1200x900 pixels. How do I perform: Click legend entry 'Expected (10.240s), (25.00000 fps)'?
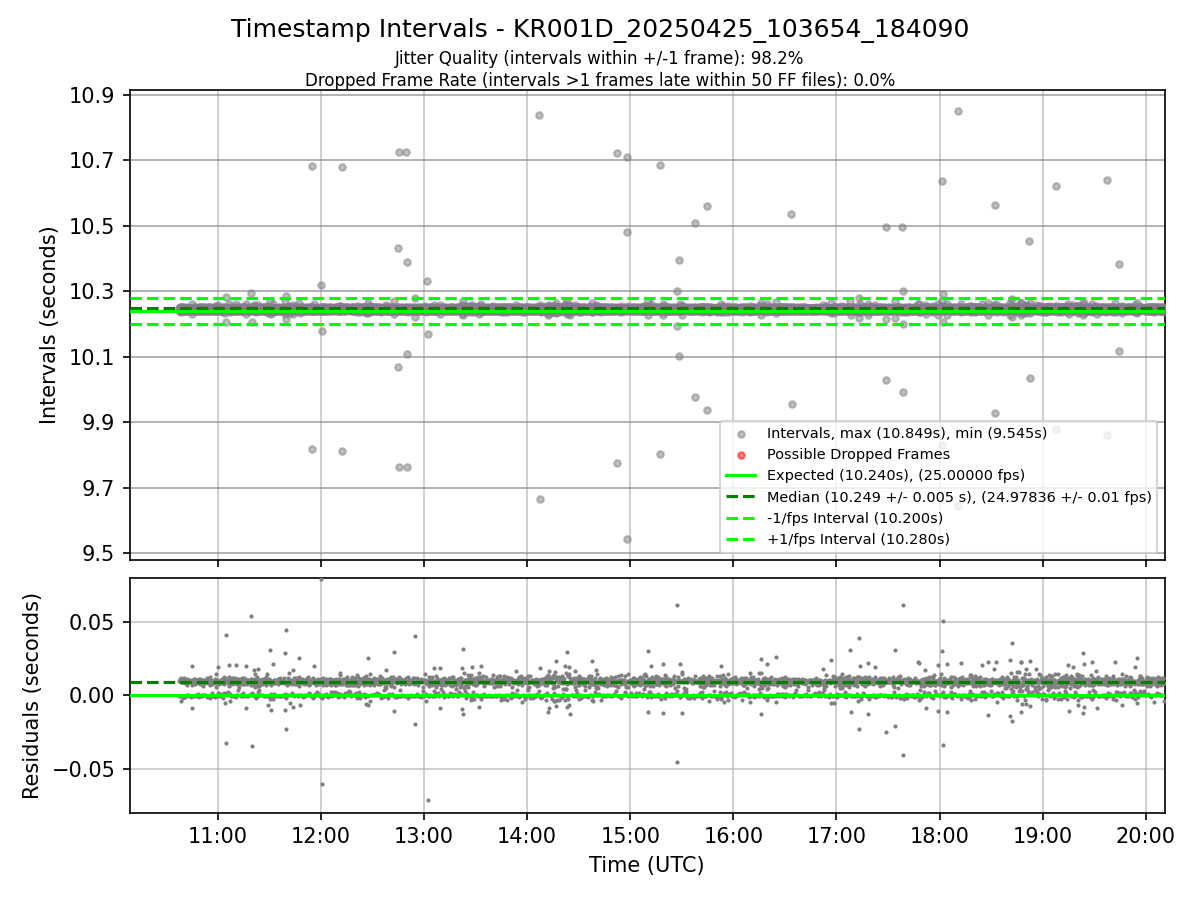point(896,475)
